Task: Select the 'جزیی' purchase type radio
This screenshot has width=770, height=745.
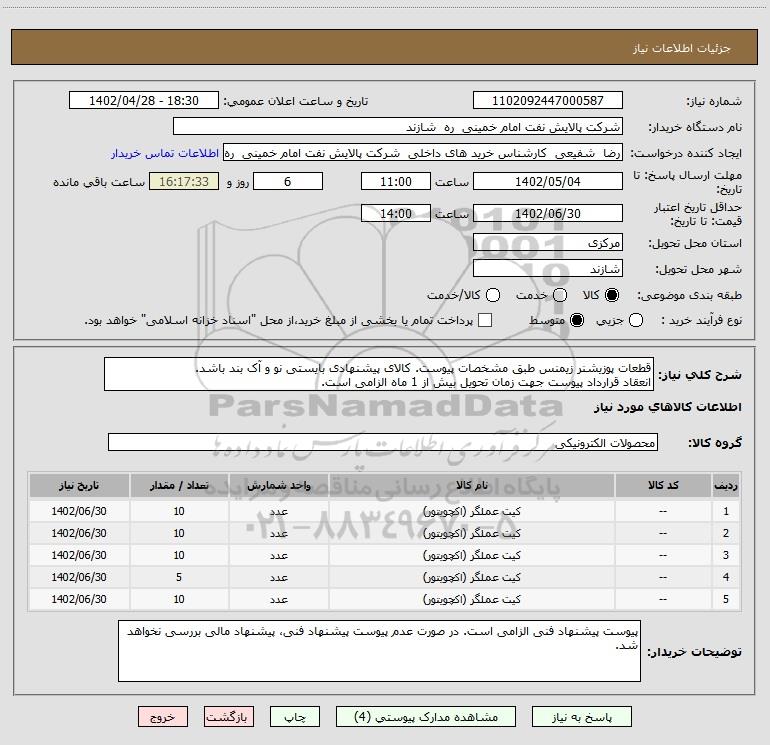Action: 636,321
